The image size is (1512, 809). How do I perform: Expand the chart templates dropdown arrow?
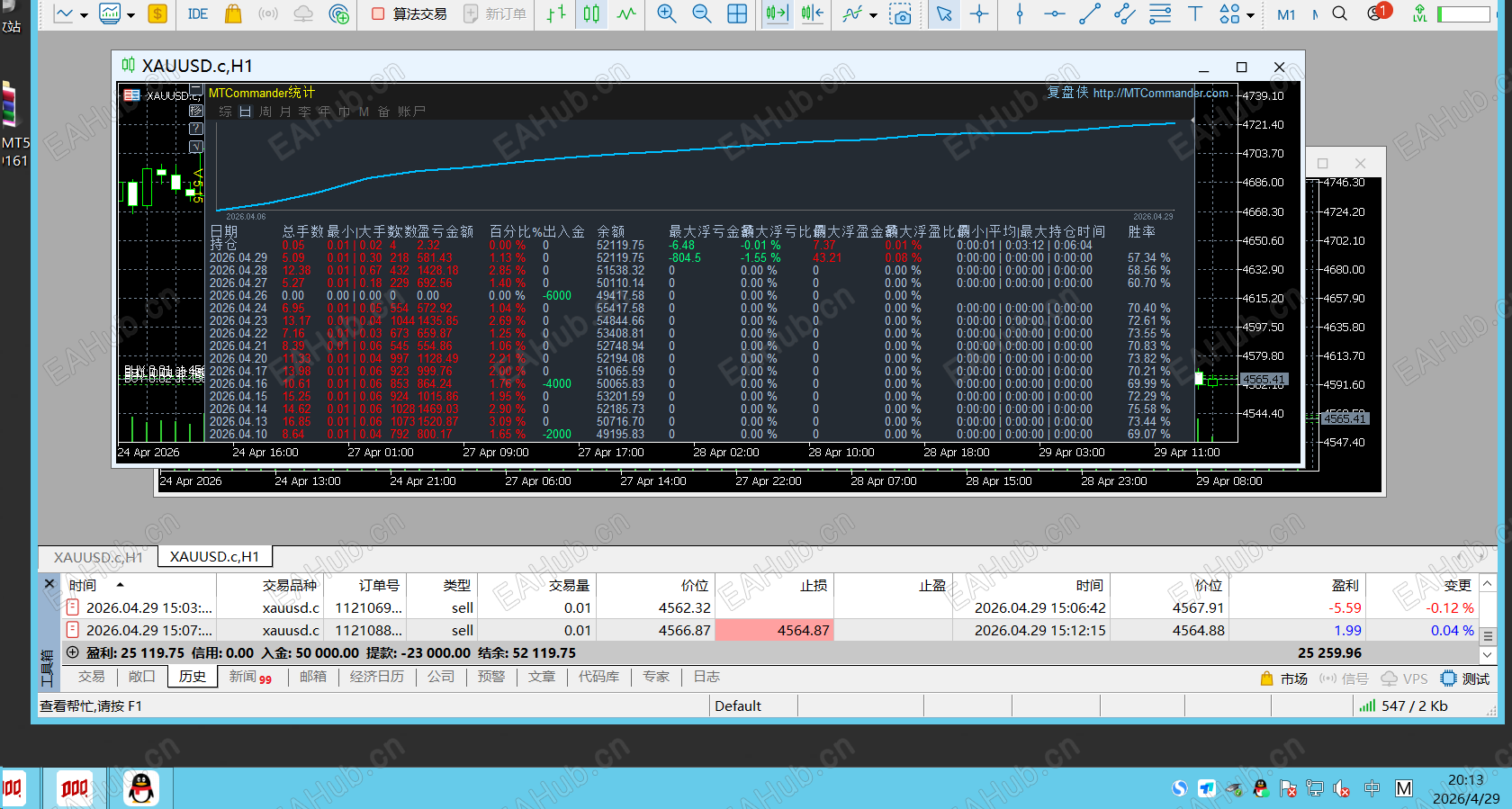click(130, 15)
